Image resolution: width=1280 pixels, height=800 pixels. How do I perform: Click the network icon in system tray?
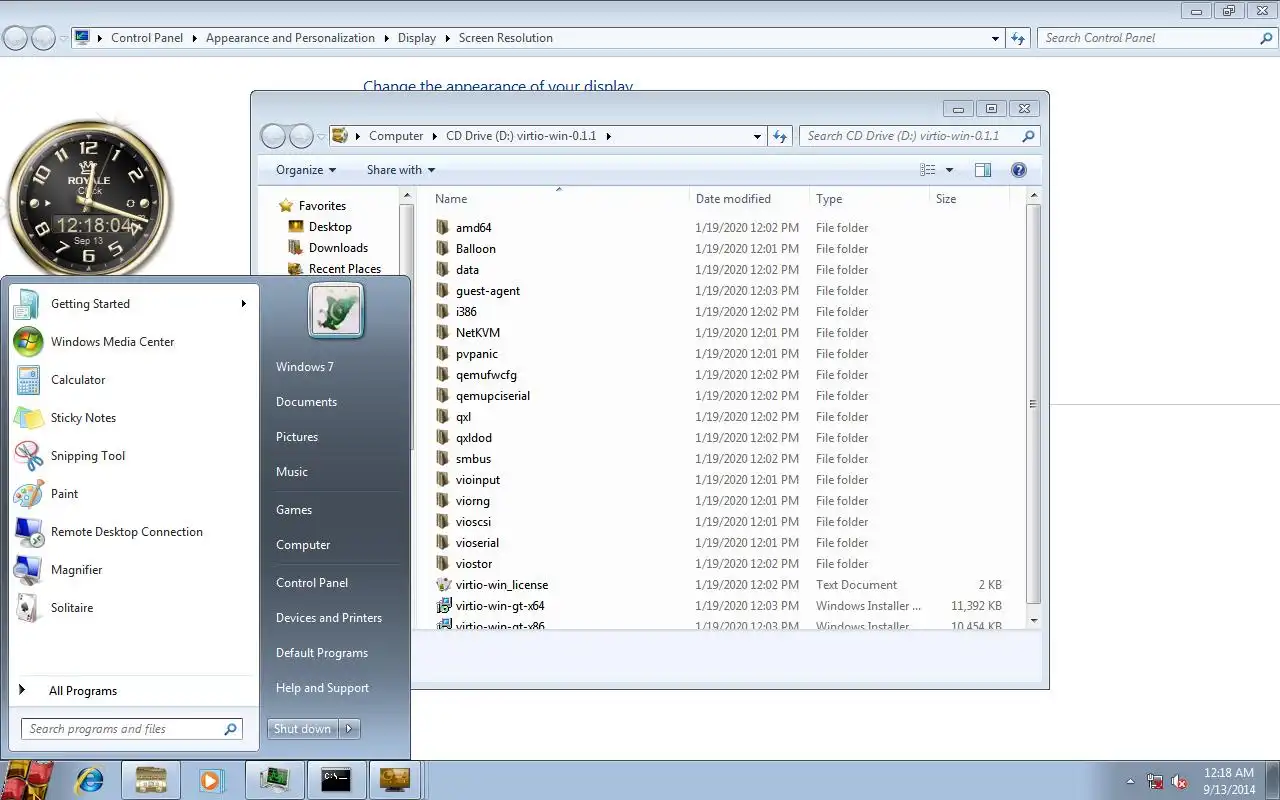click(1155, 781)
